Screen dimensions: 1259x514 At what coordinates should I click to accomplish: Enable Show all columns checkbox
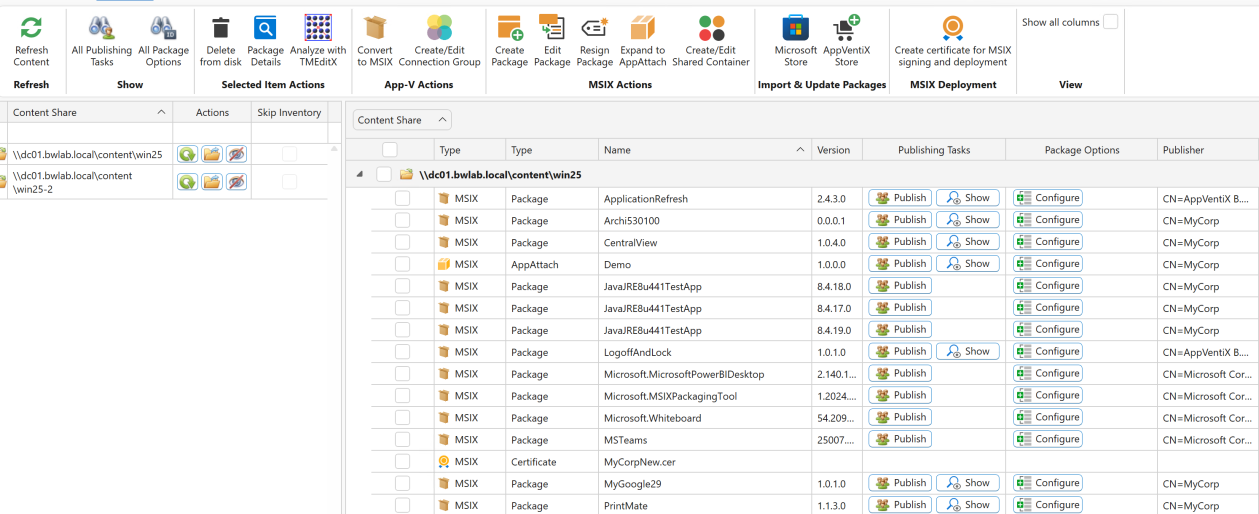(1110, 22)
